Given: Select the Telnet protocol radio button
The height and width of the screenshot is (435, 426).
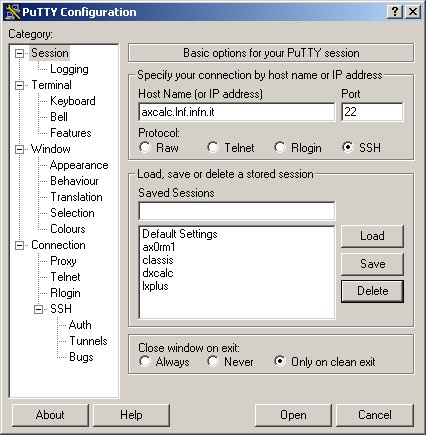Looking at the screenshot, I should pos(213,147).
